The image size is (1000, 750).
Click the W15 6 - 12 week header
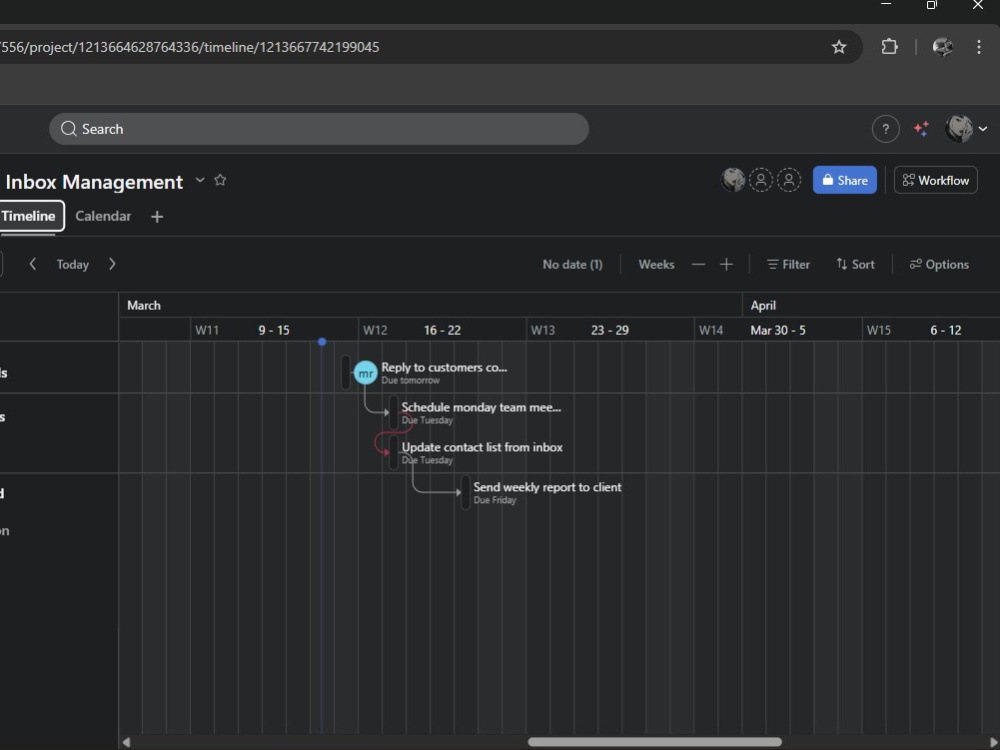[931, 330]
